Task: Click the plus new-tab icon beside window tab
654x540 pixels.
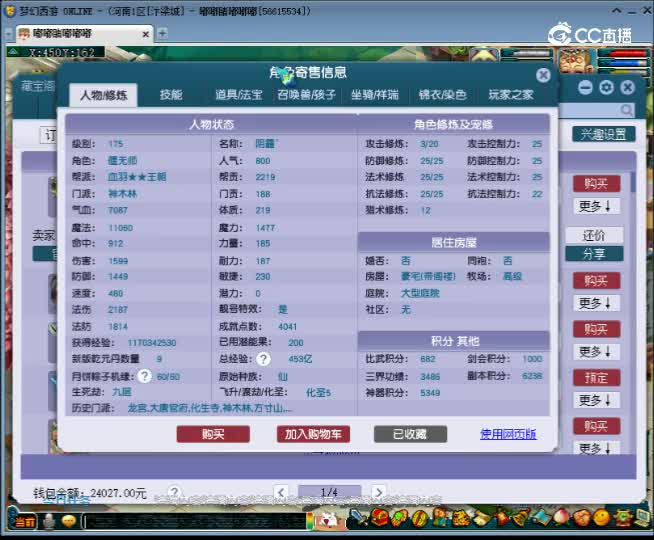Action: click(x=162, y=33)
